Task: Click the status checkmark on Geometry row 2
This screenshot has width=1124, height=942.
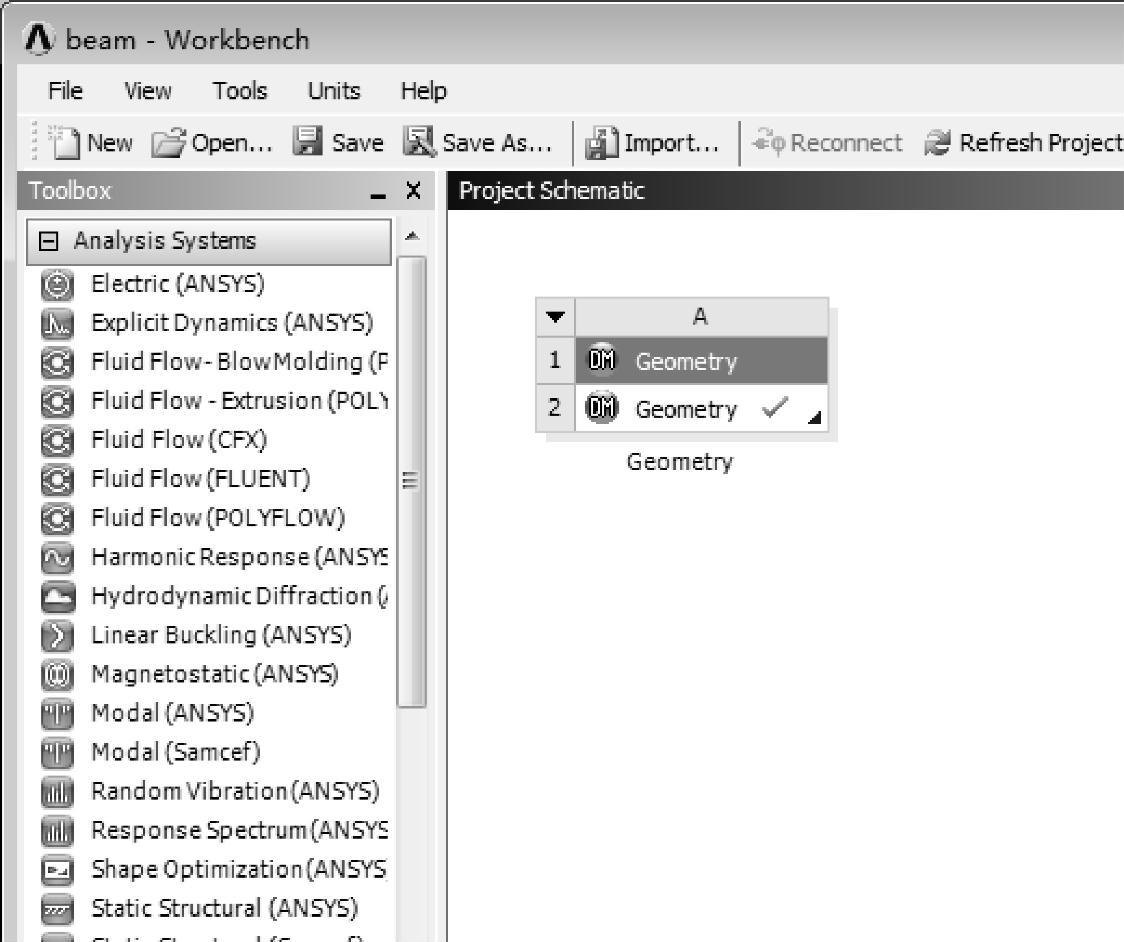Action: (775, 407)
